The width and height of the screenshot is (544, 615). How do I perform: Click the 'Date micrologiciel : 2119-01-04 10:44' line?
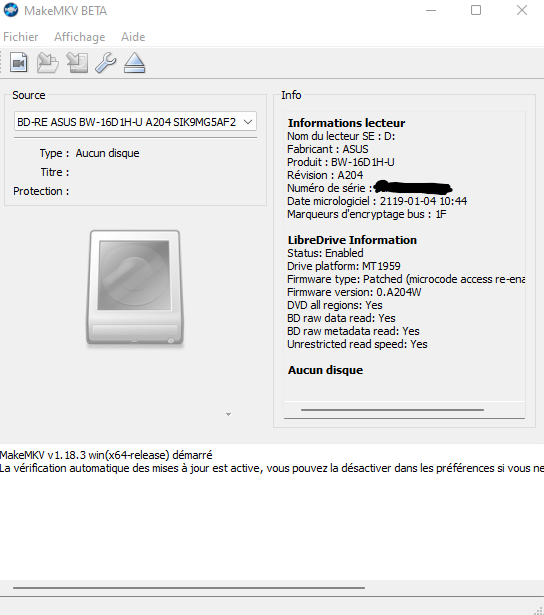click(377, 201)
